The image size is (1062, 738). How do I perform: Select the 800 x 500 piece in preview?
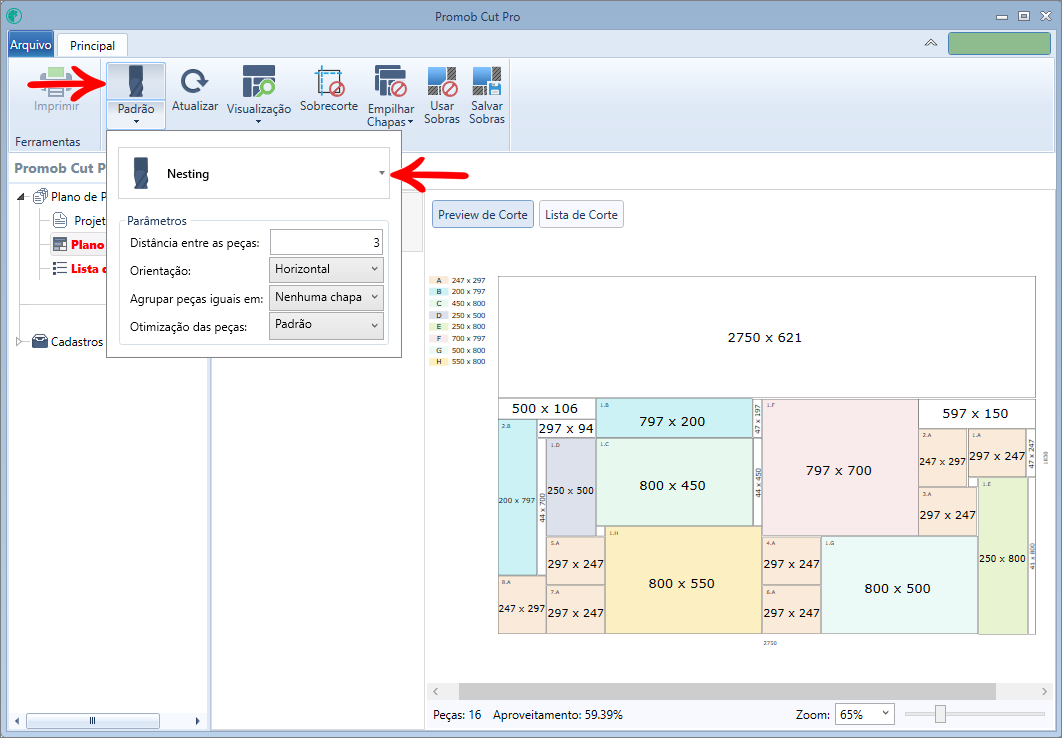[x=899, y=585]
